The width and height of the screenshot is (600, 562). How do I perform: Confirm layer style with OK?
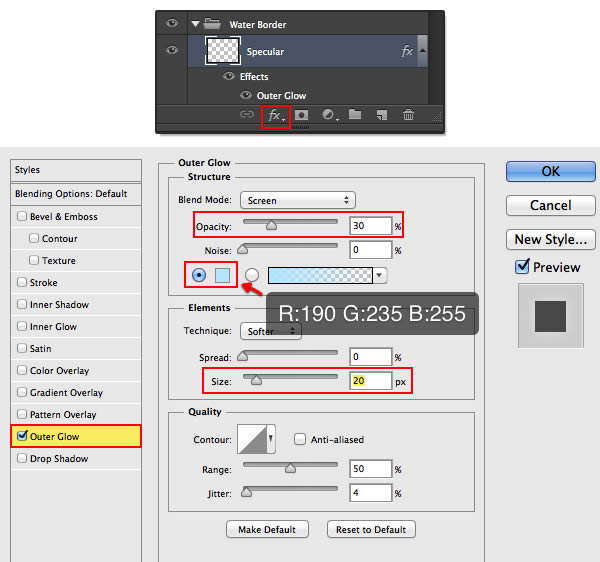(x=551, y=171)
